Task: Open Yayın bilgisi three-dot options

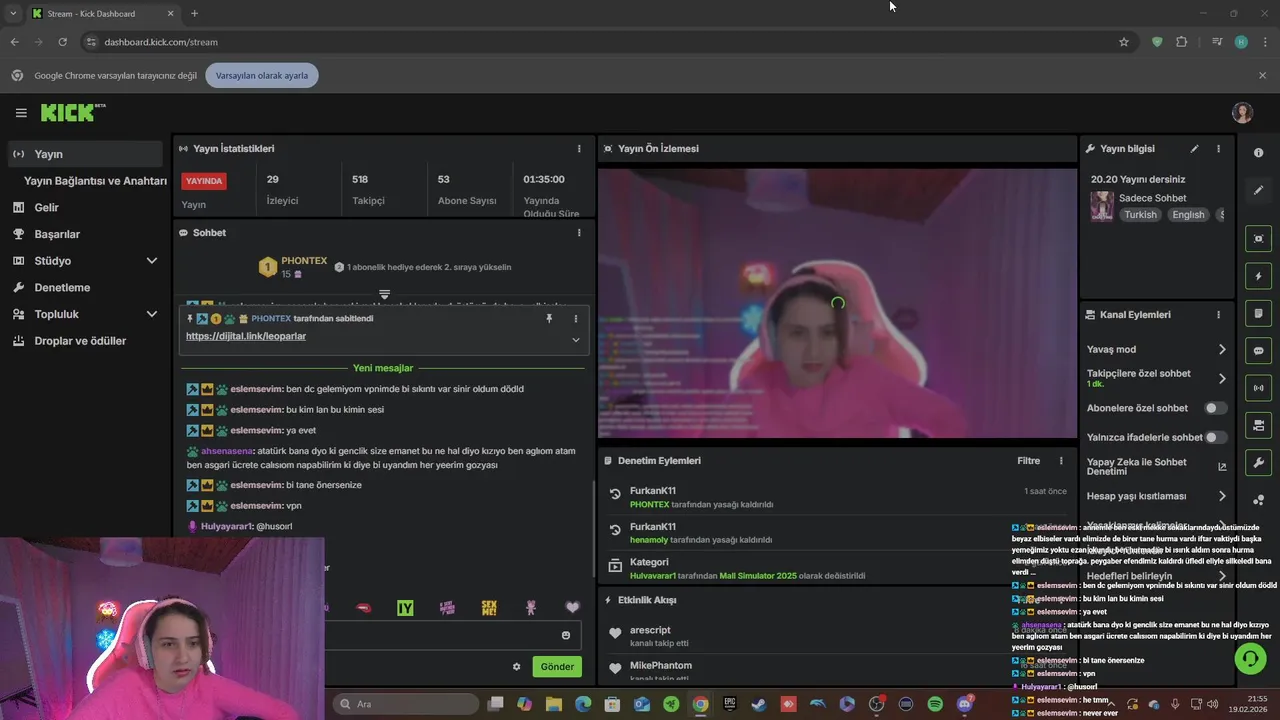Action: pos(1218,149)
